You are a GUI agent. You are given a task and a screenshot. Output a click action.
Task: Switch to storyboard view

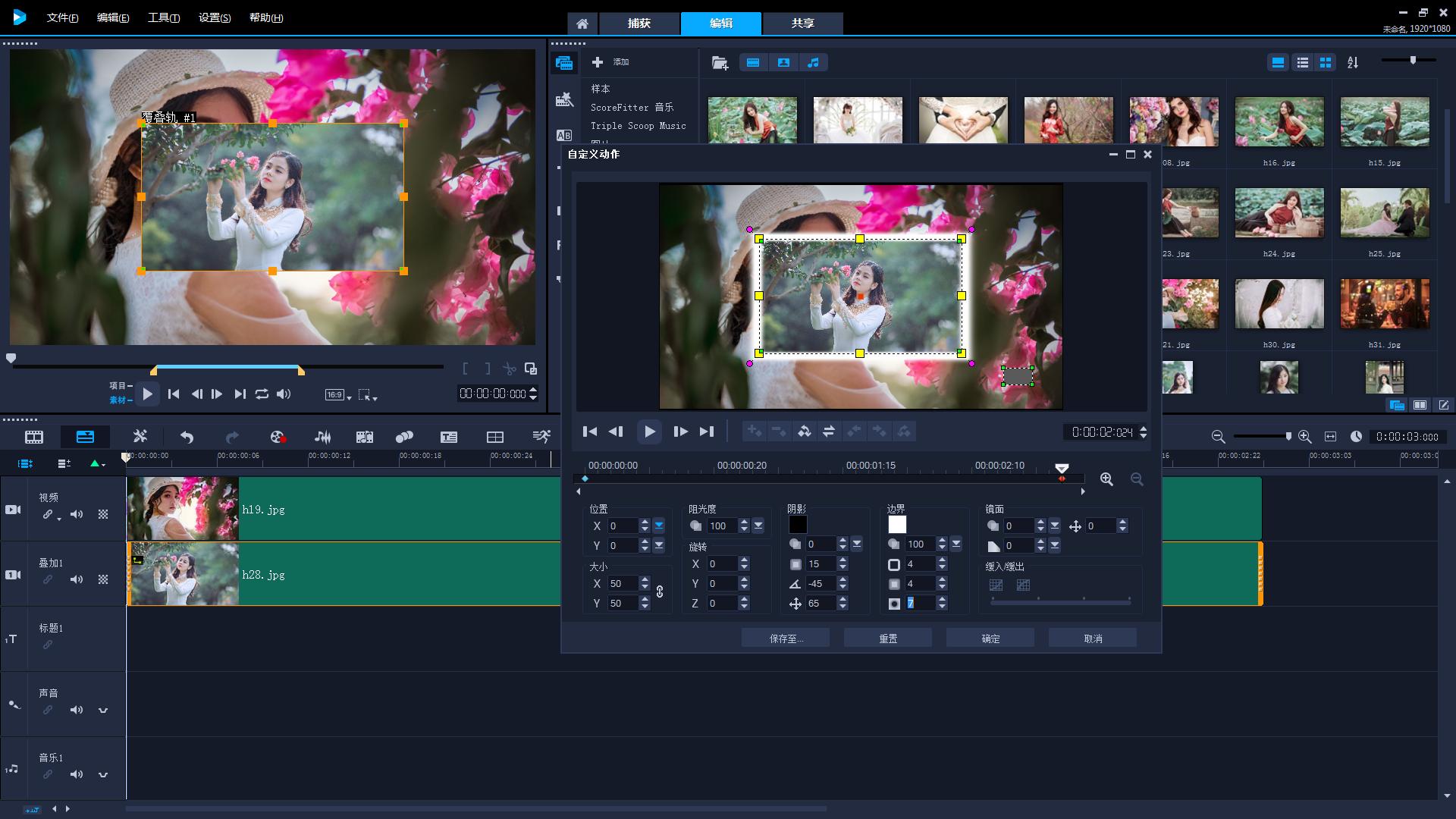pos(34,437)
